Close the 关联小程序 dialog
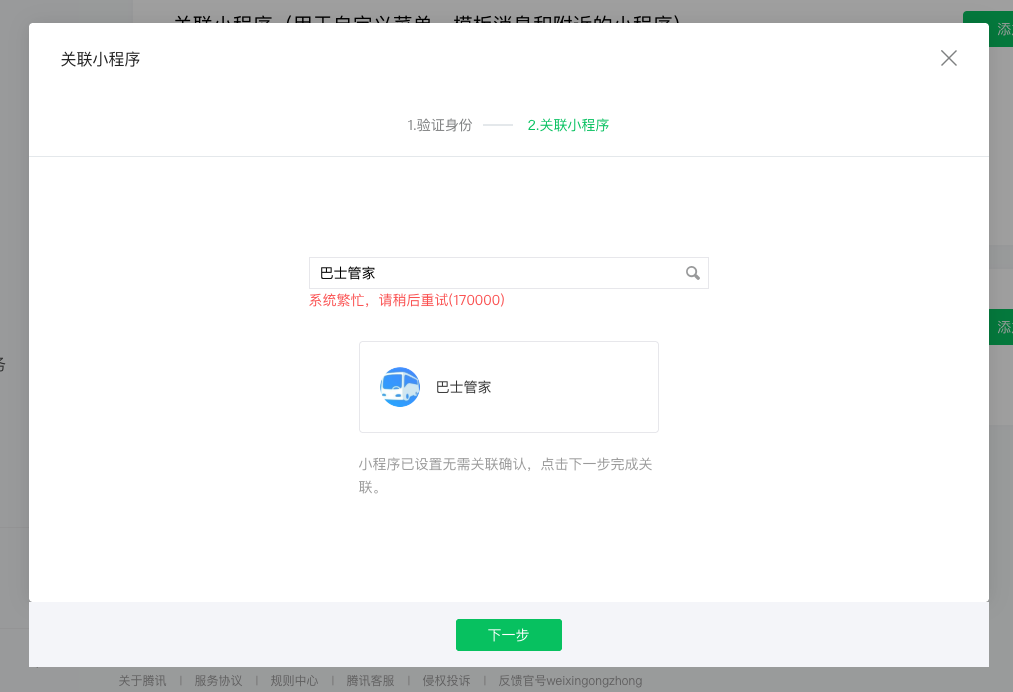1013x692 pixels. [x=948, y=58]
